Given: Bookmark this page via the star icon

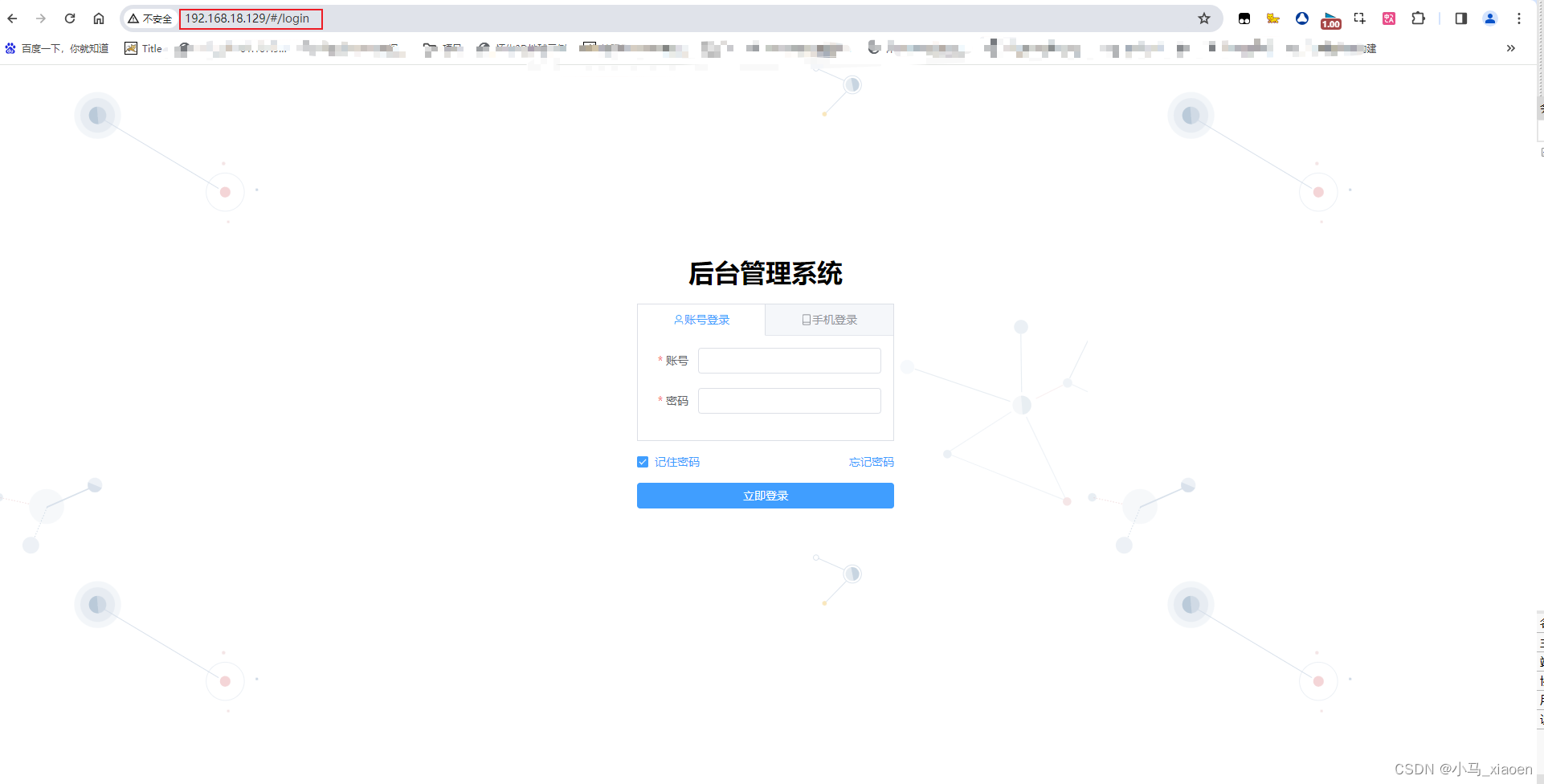Looking at the screenshot, I should coord(1204,18).
